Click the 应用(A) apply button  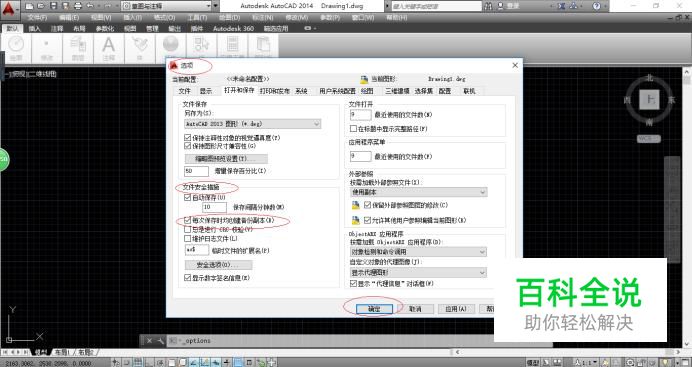456,309
